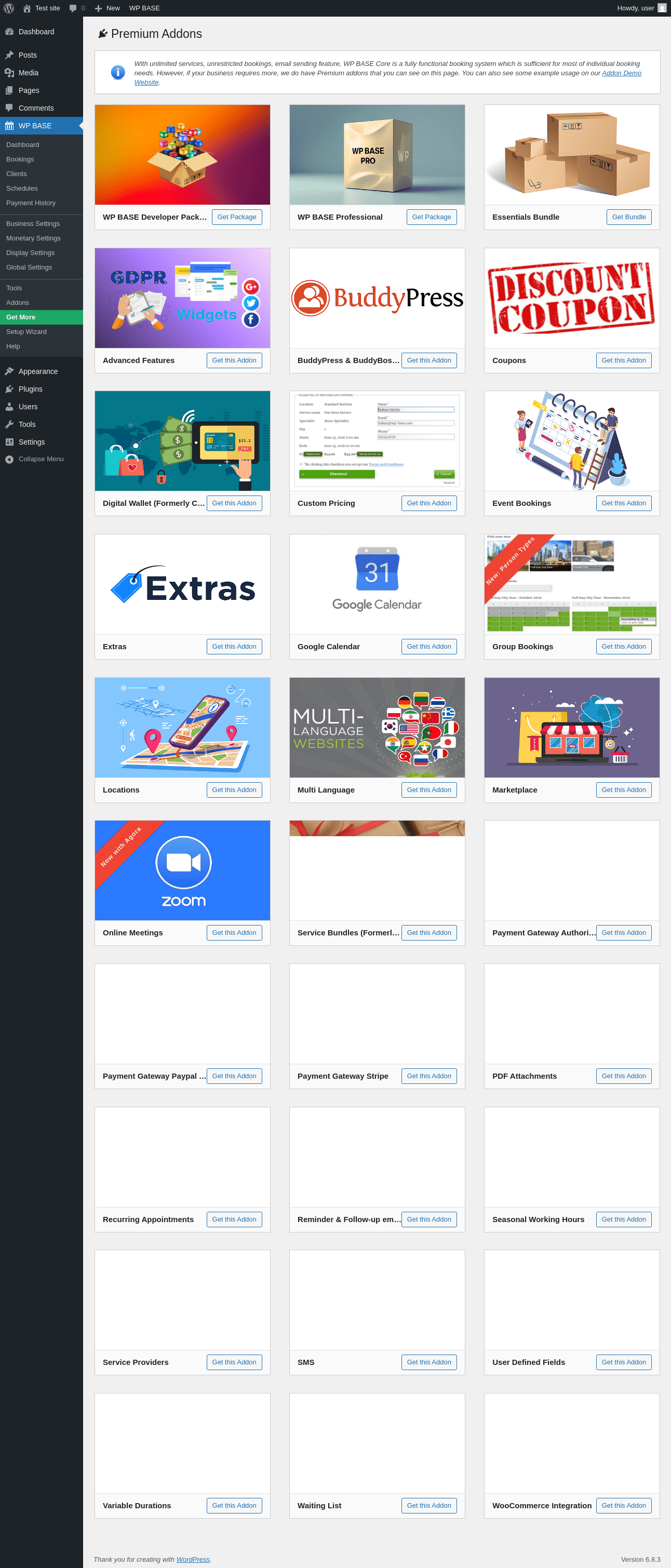Viewport: 671px width, 1568px height.
Task: Get the Waiting List addon
Action: pos(428,1505)
